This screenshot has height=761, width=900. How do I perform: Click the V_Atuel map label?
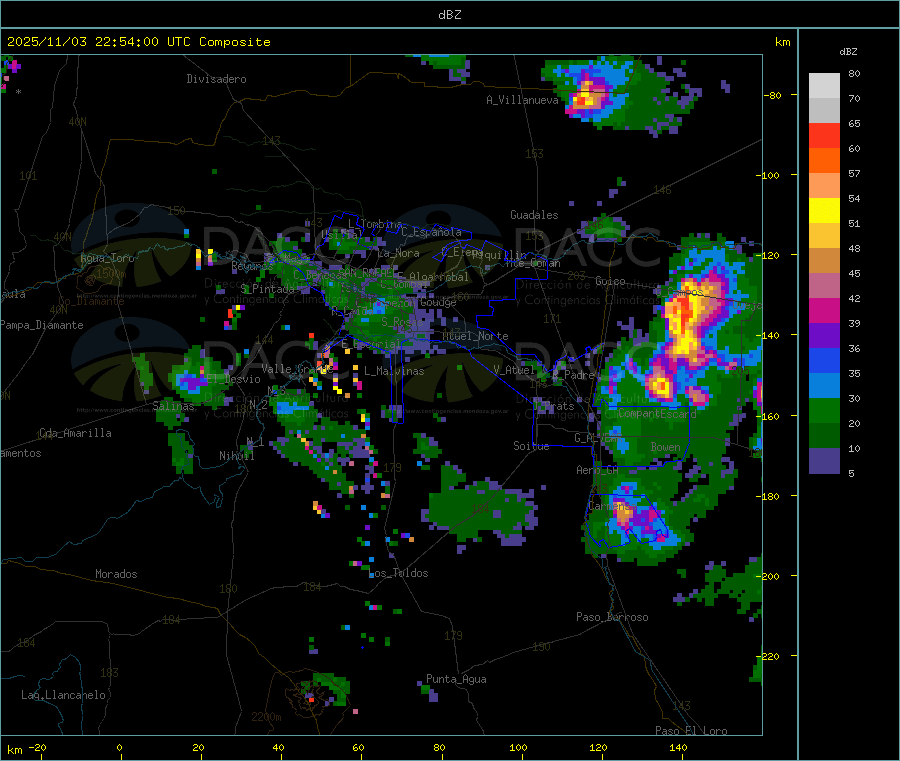click(x=514, y=370)
